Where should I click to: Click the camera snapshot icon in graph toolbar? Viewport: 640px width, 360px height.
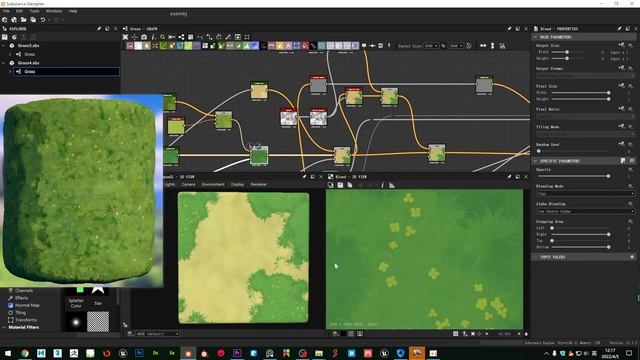click(x=144, y=37)
